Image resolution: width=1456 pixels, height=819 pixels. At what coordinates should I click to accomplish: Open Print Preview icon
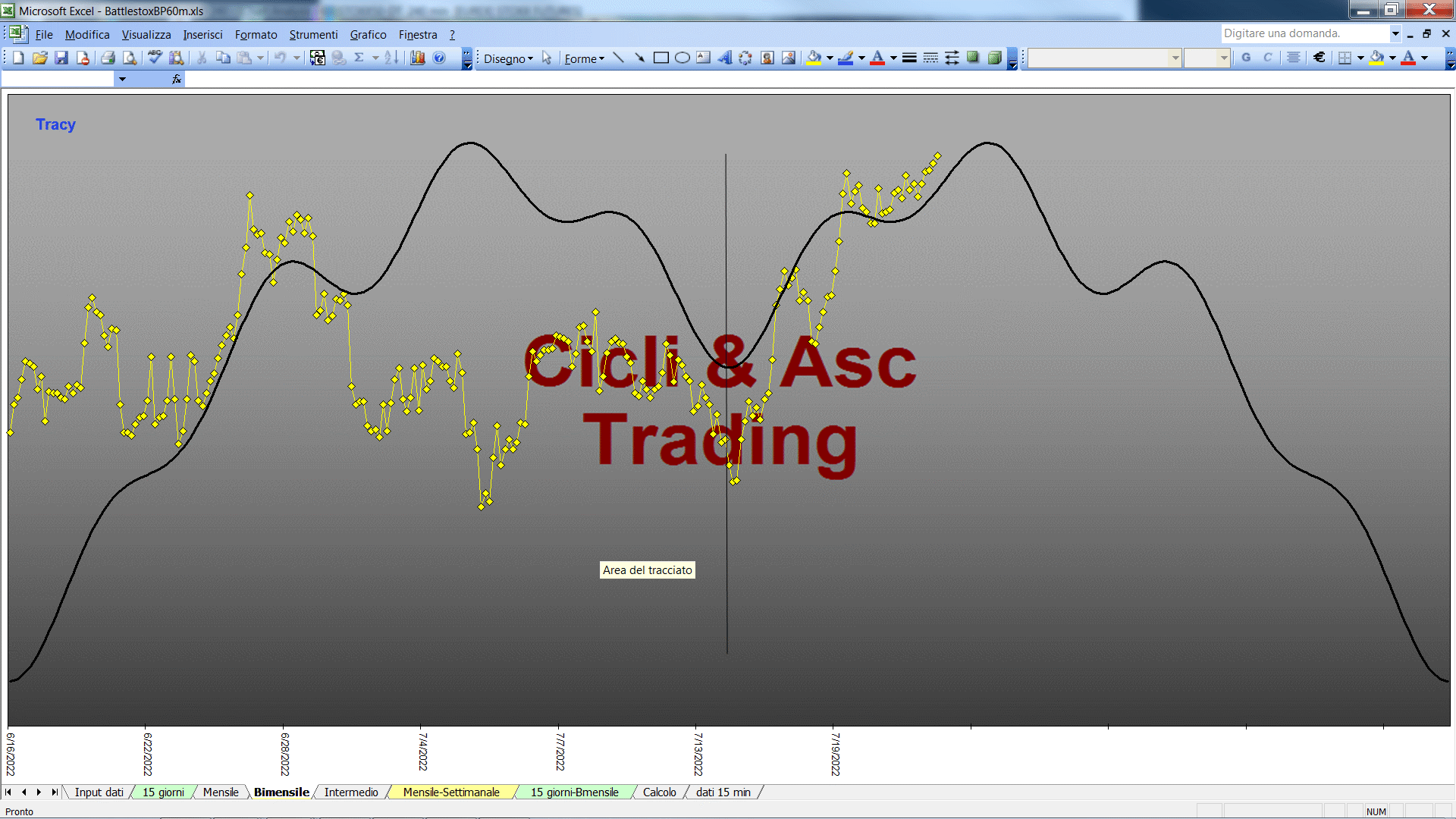coord(130,58)
